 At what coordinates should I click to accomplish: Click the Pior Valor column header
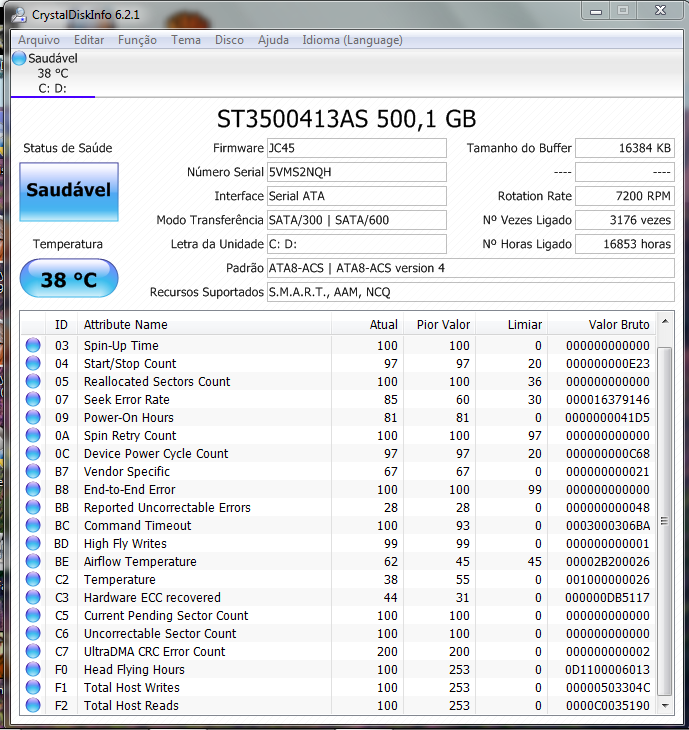pos(440,324)
